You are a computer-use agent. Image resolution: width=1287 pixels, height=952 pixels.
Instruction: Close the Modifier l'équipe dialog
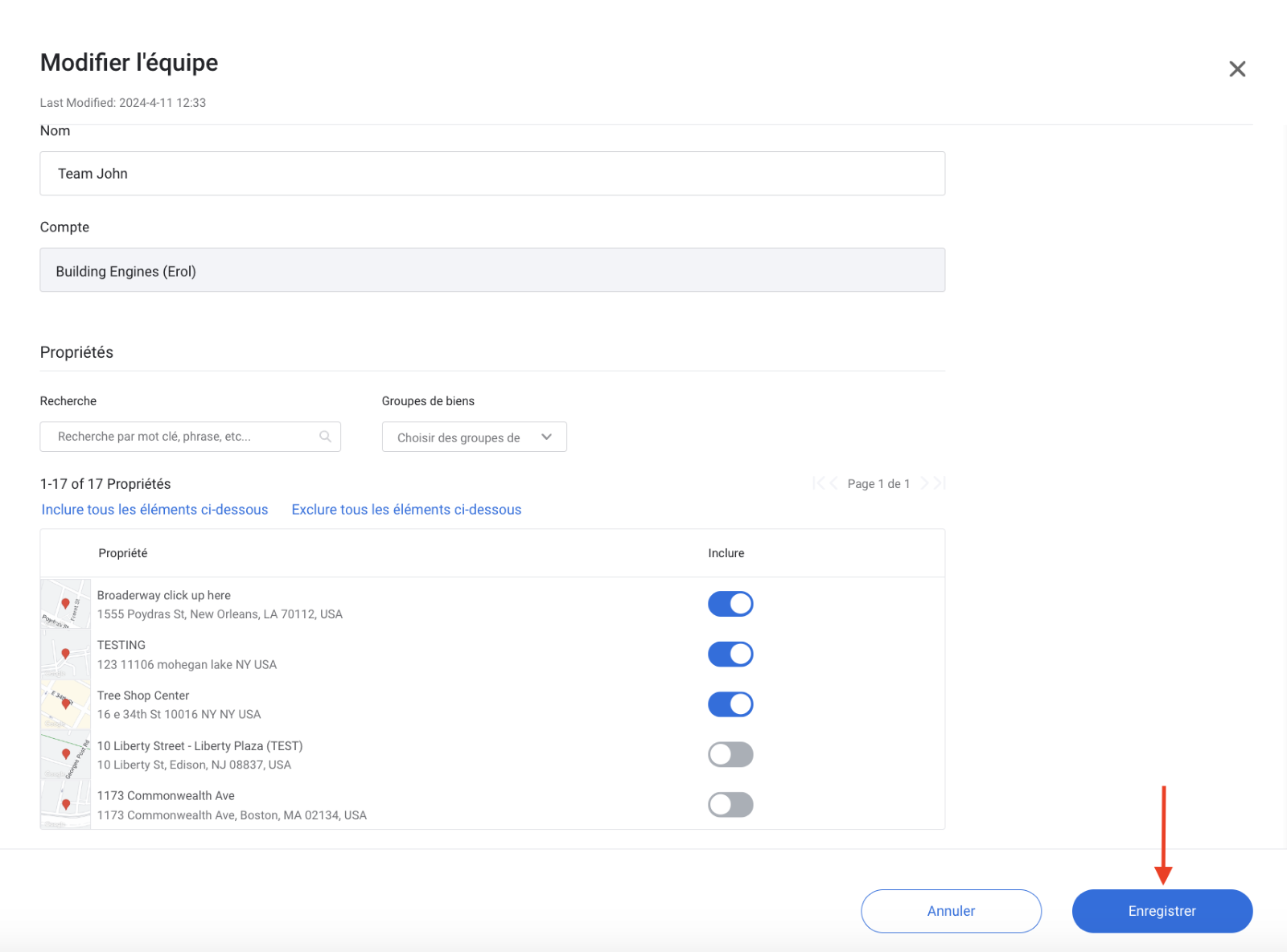[1237, 69]
